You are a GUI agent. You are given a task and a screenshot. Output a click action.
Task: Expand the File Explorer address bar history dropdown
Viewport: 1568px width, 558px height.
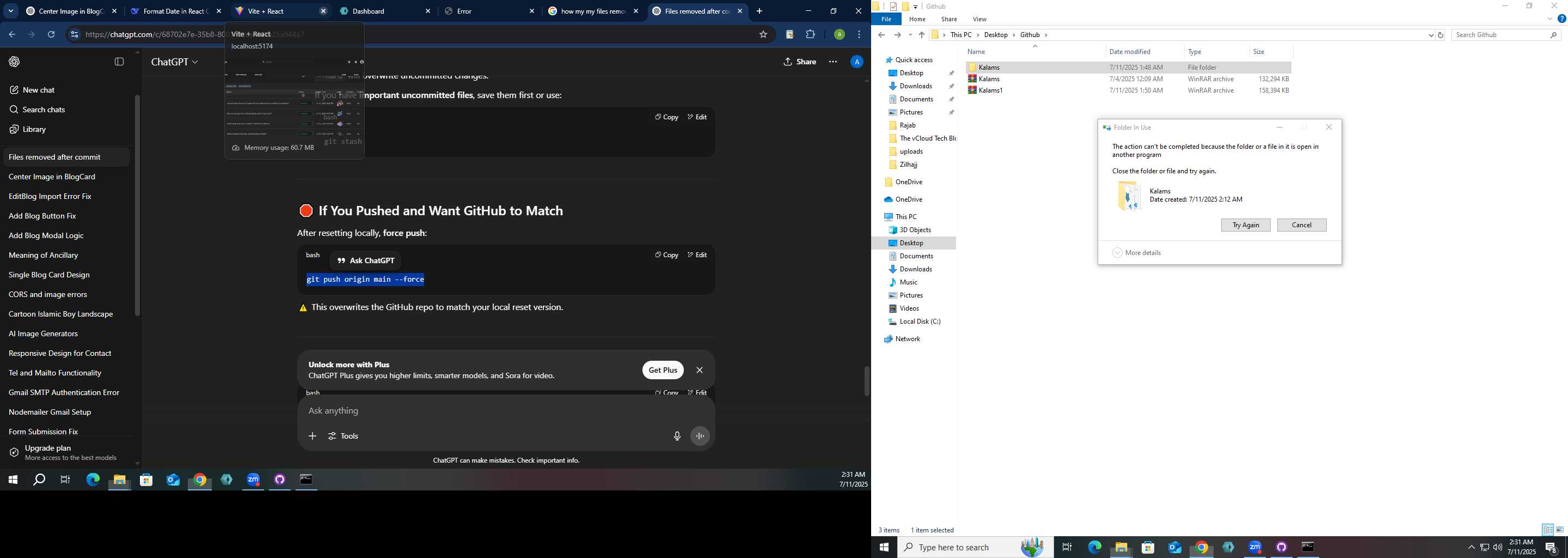pos(1430,35)
